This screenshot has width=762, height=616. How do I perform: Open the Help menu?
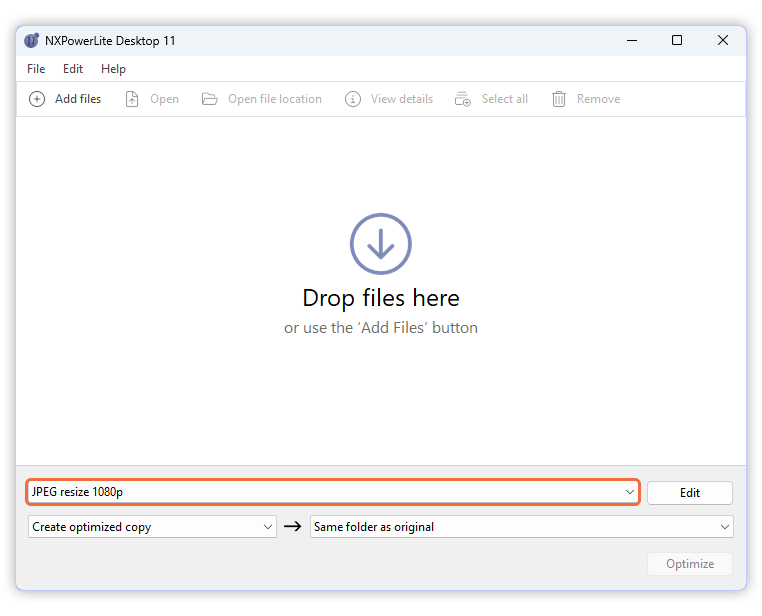pos(113,69)
